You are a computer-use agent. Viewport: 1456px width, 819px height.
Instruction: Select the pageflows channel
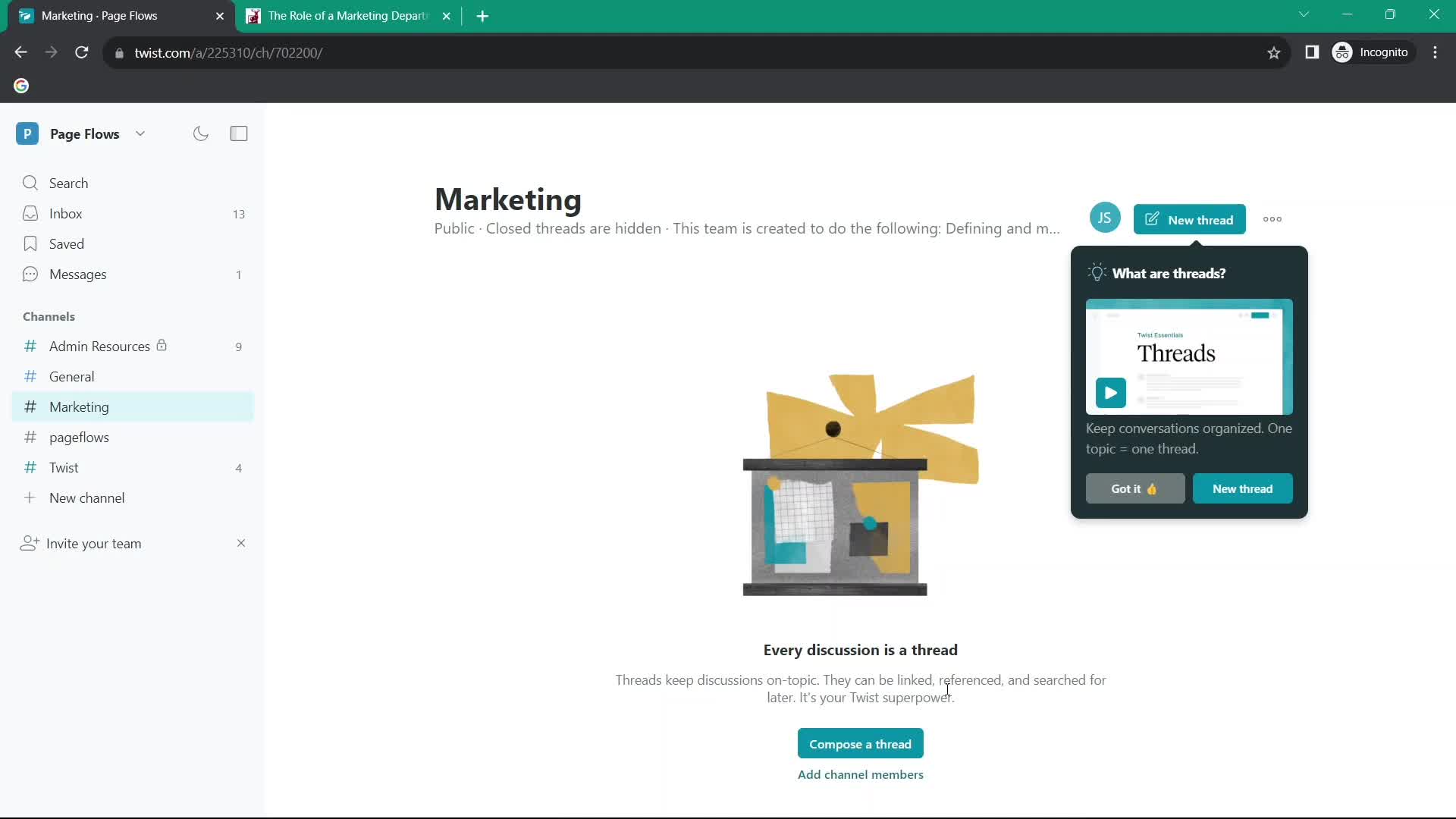(x=79, y=437)
